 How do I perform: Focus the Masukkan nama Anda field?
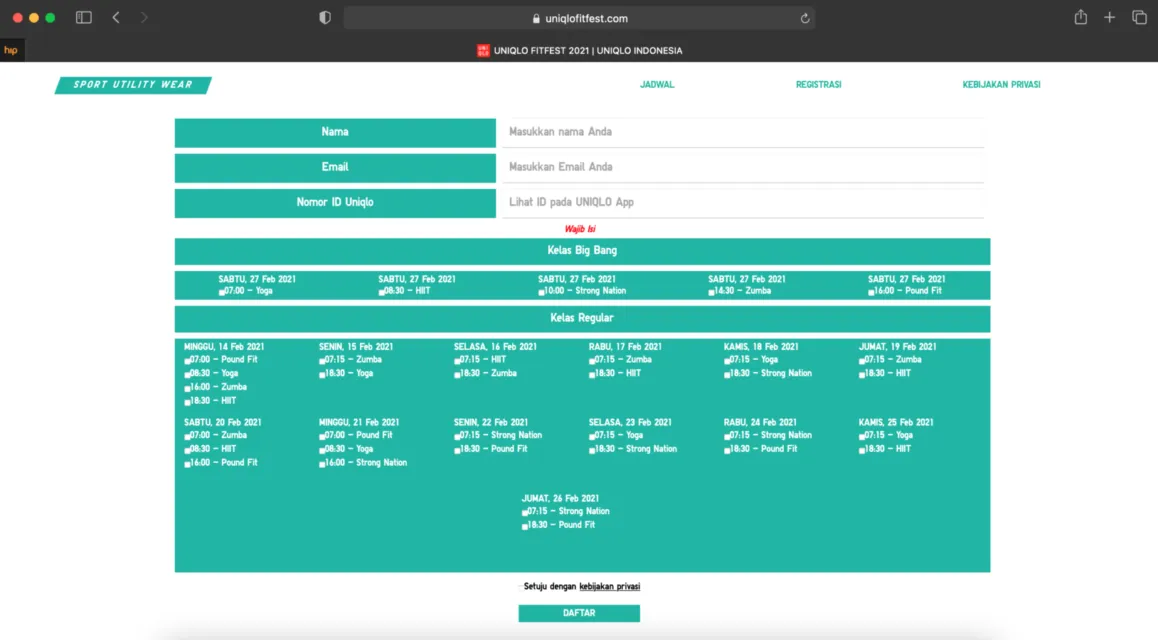point(743,132)
